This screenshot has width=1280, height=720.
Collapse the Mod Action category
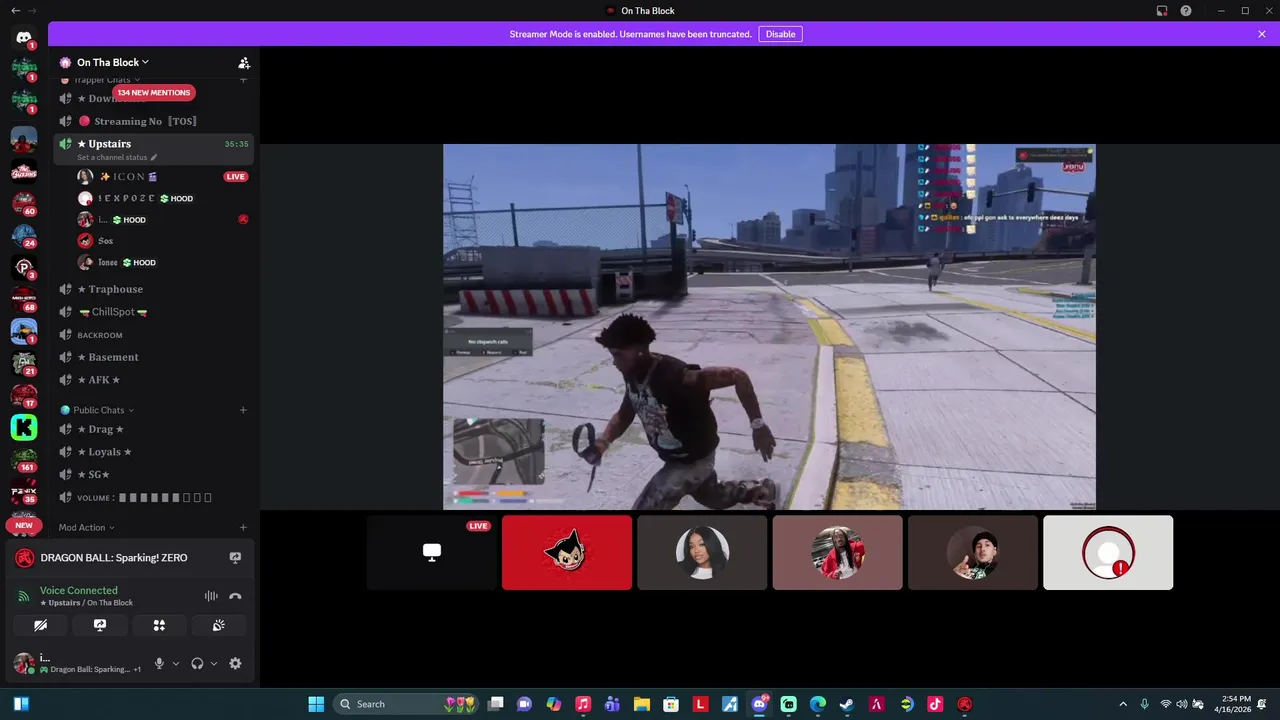tap(86, 527)
